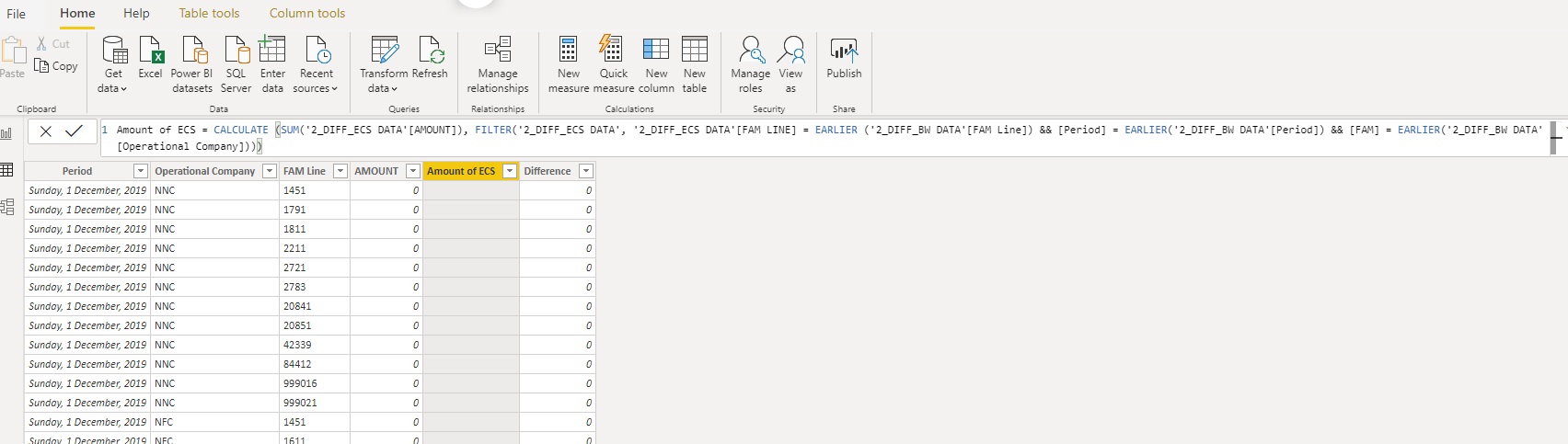Open the Table tools tab

[x=209, y=14]
